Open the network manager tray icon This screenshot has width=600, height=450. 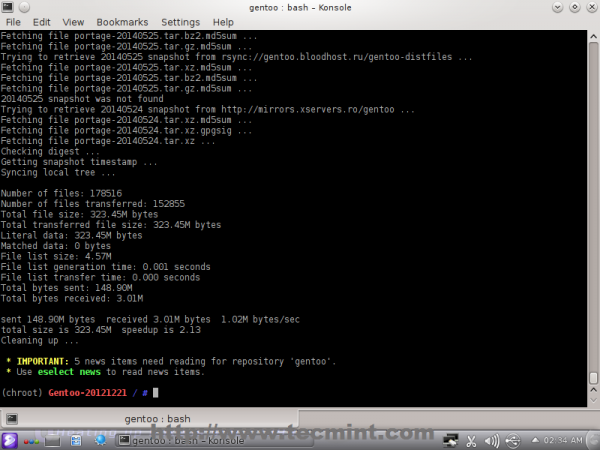450,441
